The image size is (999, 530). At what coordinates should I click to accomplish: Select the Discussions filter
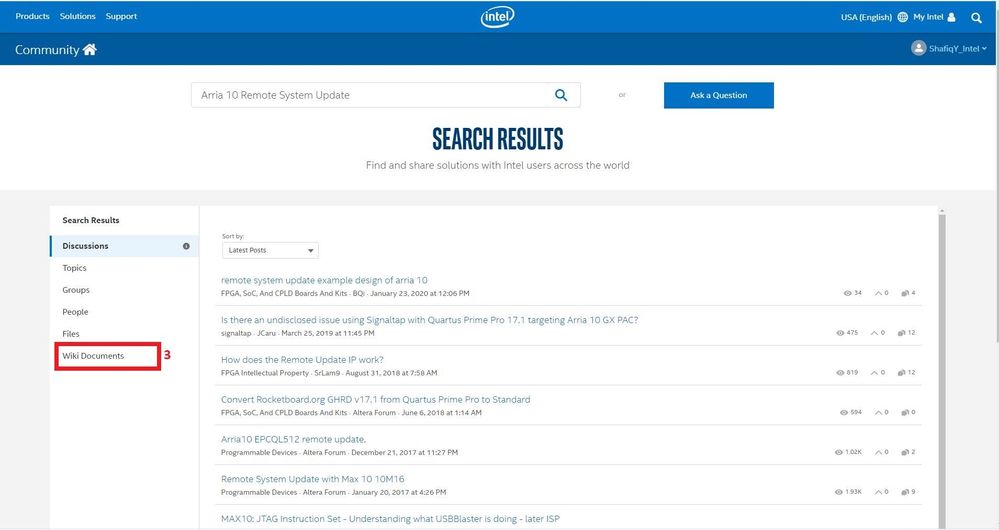point(124,246)
